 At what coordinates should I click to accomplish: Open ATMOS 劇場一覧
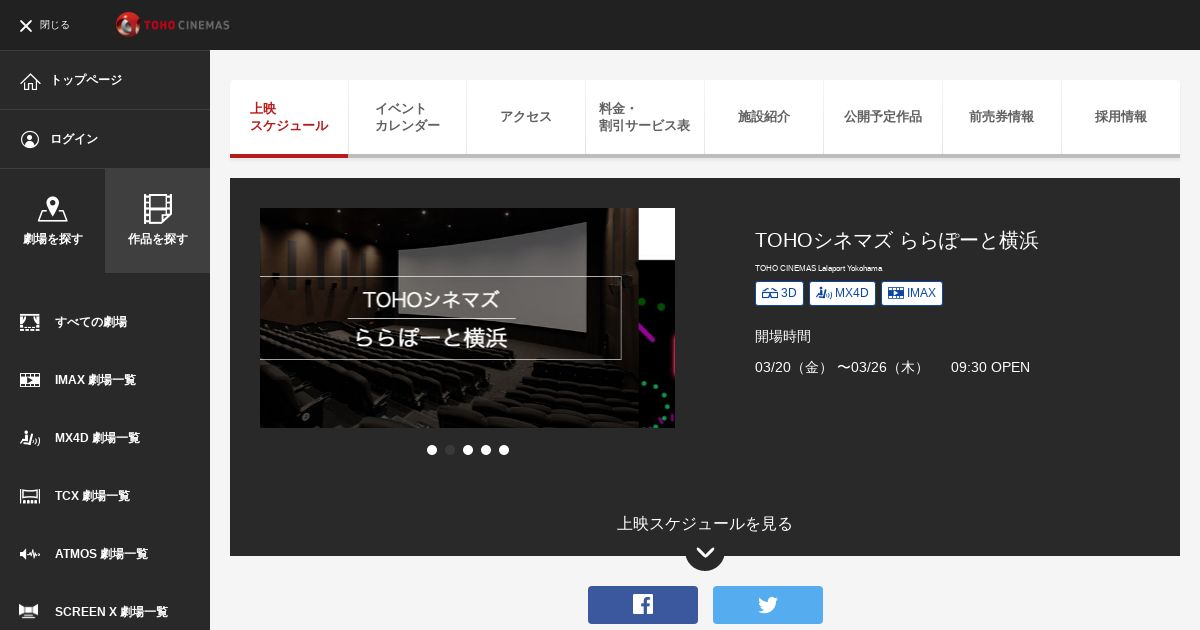point(101,554)
